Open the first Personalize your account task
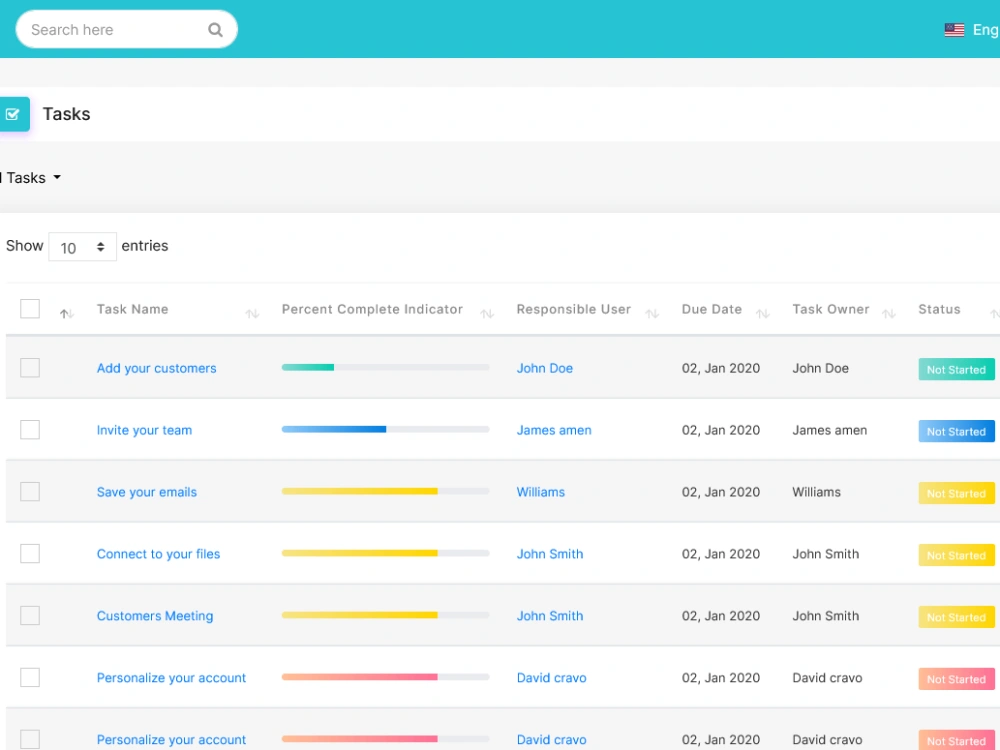 tap(171, 677)
